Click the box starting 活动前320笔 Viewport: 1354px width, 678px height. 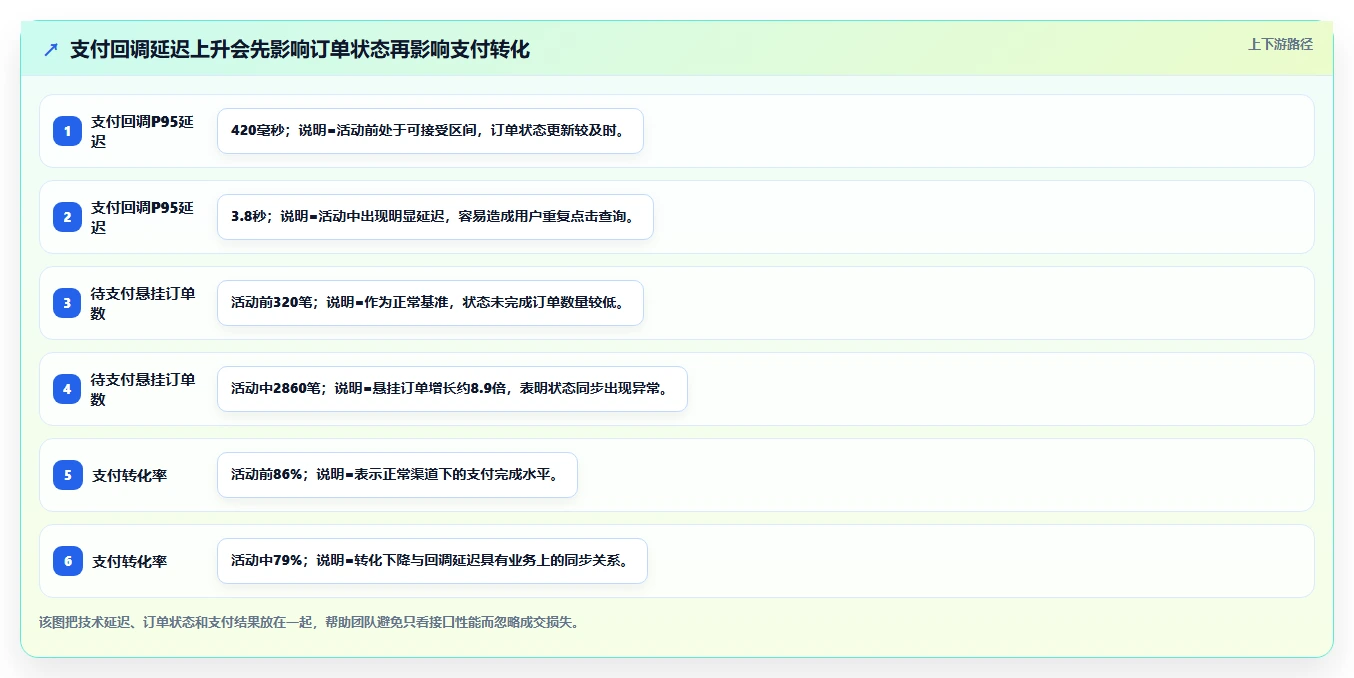tap(430, 303)
